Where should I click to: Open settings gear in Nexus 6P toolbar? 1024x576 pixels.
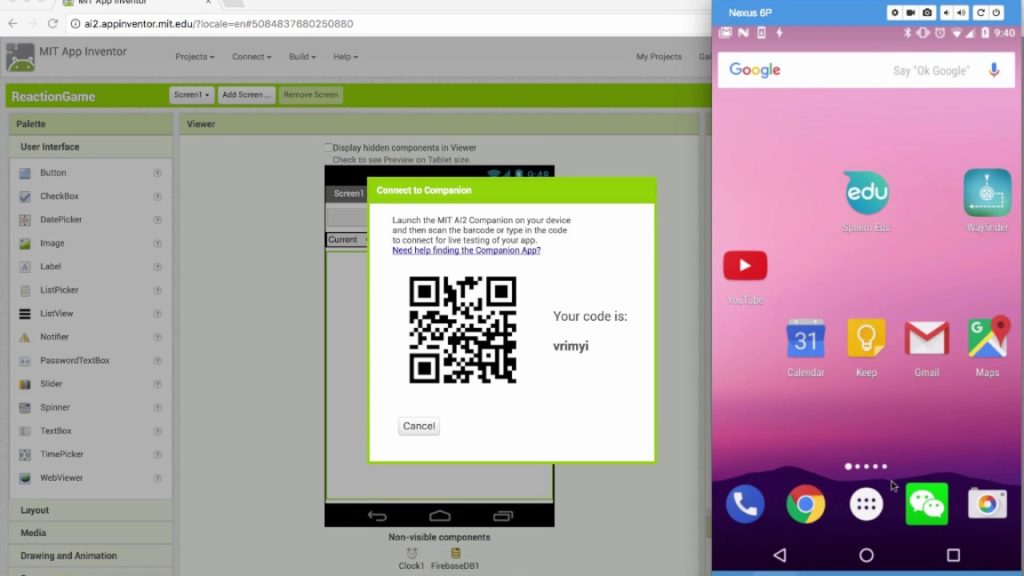[x=895, y=12]
